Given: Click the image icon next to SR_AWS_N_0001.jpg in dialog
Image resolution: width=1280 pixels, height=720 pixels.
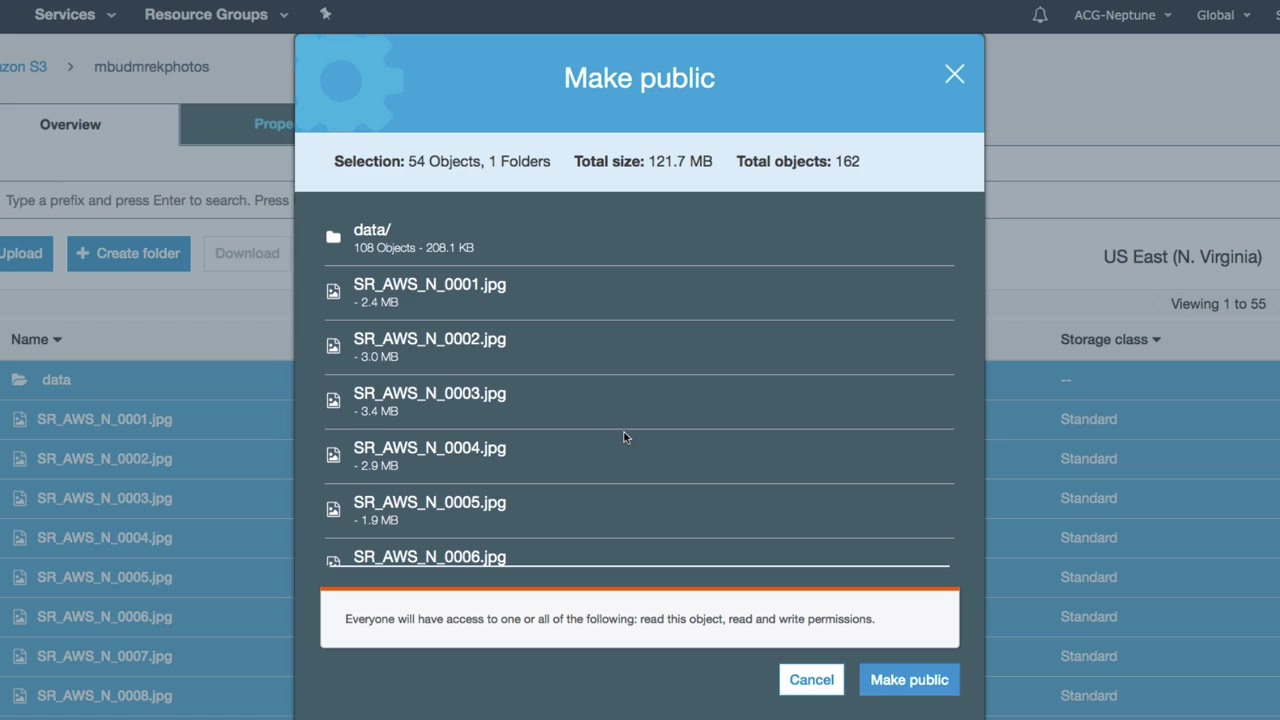Looking at the screenshot, I should 333,291.
